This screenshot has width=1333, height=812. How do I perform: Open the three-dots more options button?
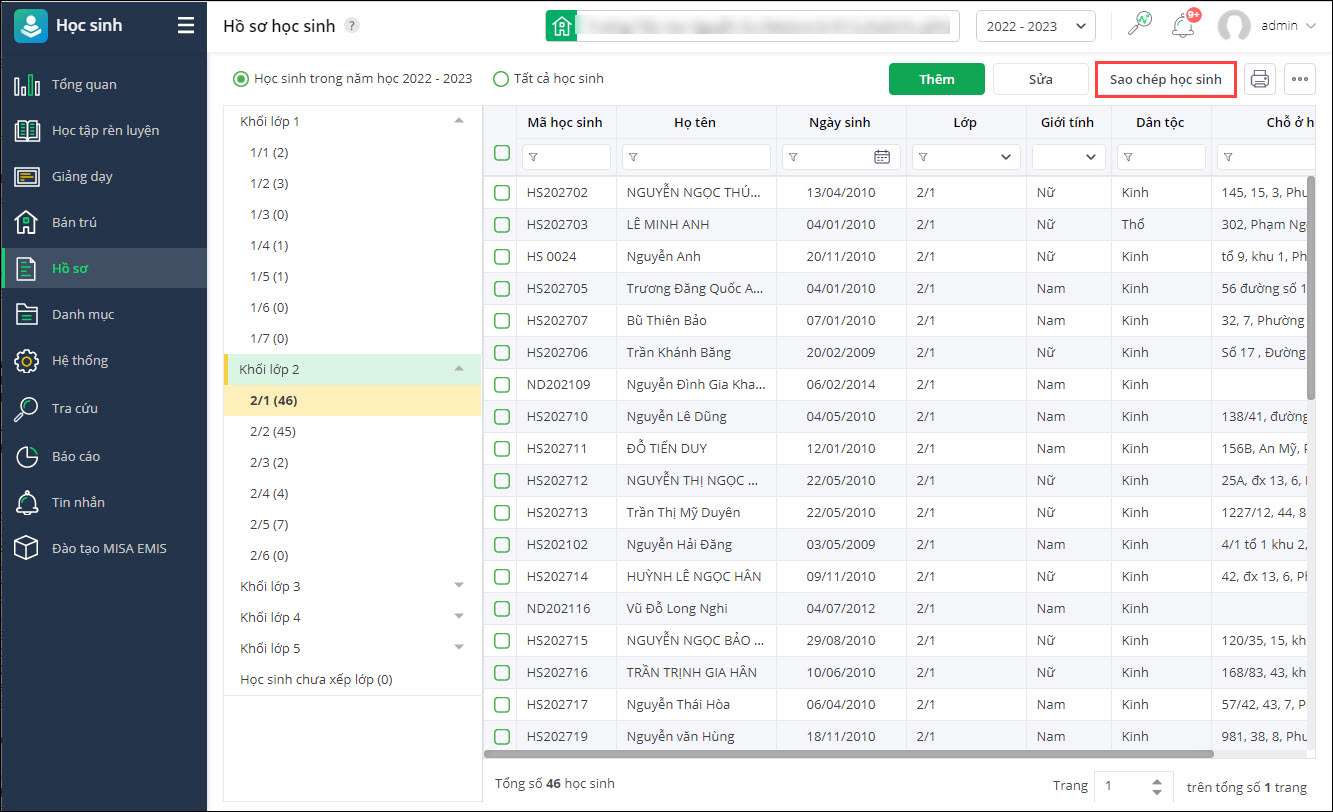[x=1299, y=79]
